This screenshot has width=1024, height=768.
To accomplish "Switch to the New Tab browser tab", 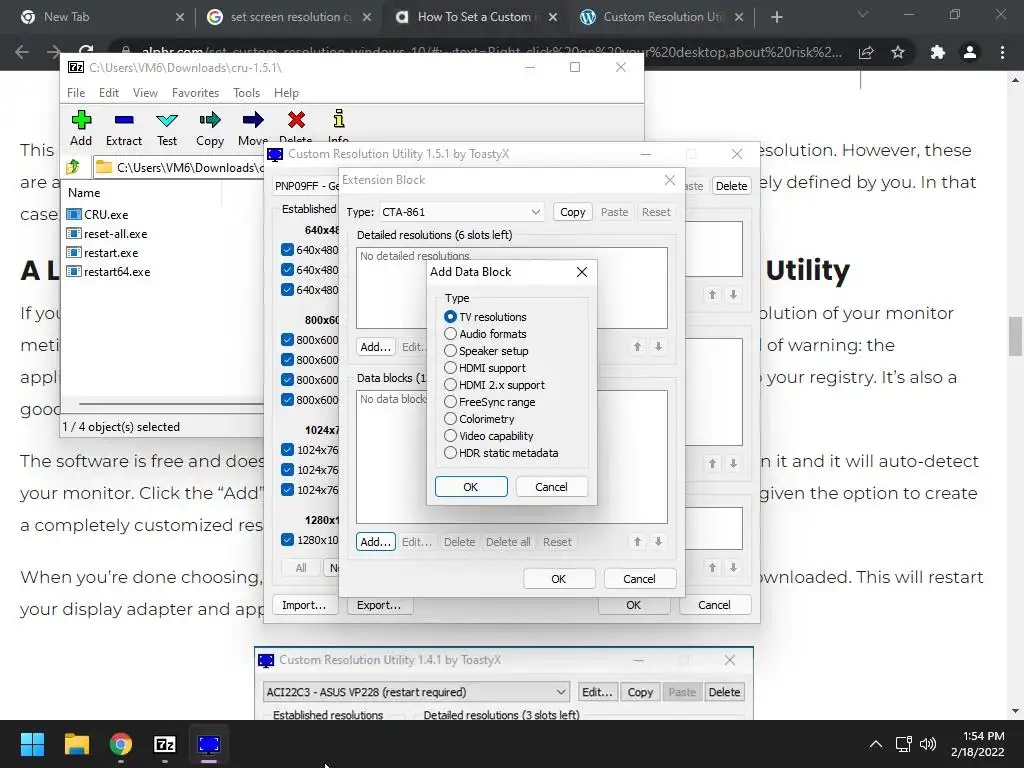I will (103, 17).
